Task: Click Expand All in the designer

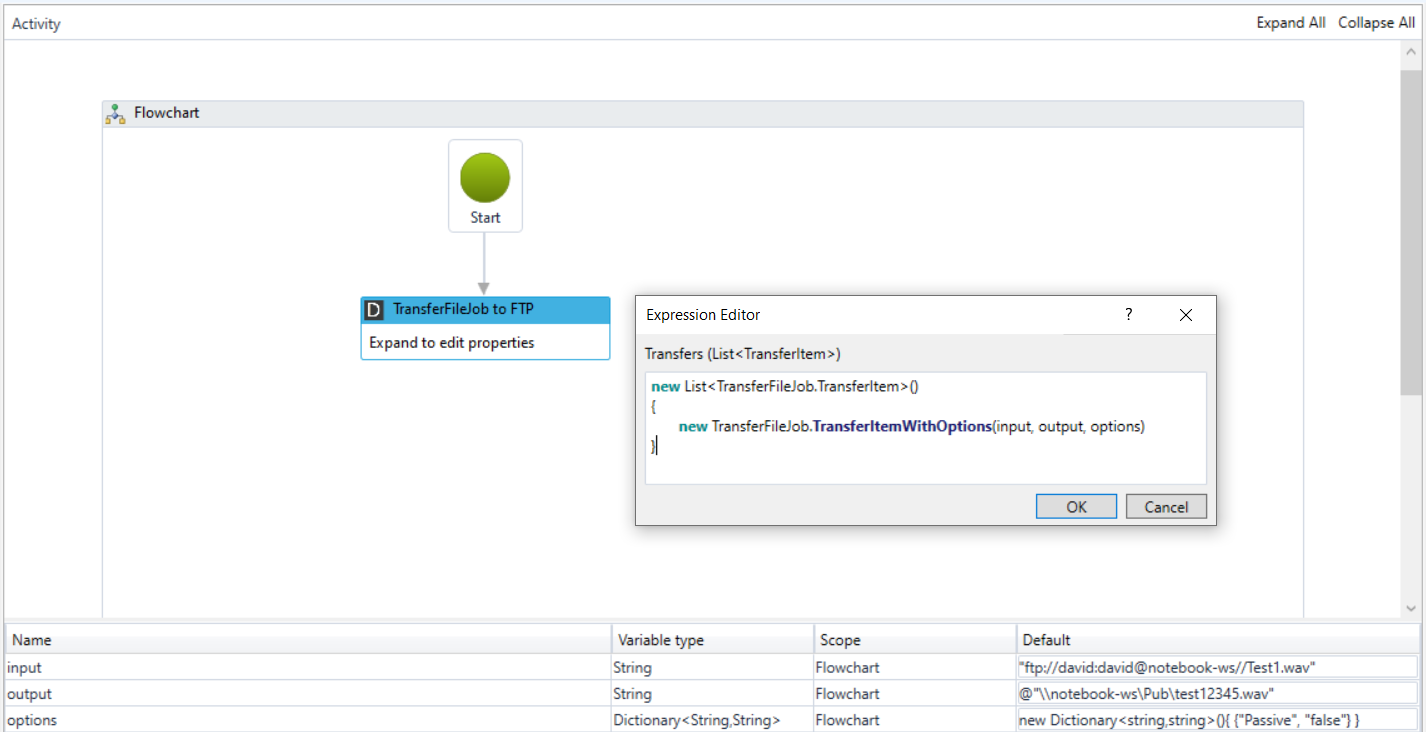Action: coord(1290,23)
